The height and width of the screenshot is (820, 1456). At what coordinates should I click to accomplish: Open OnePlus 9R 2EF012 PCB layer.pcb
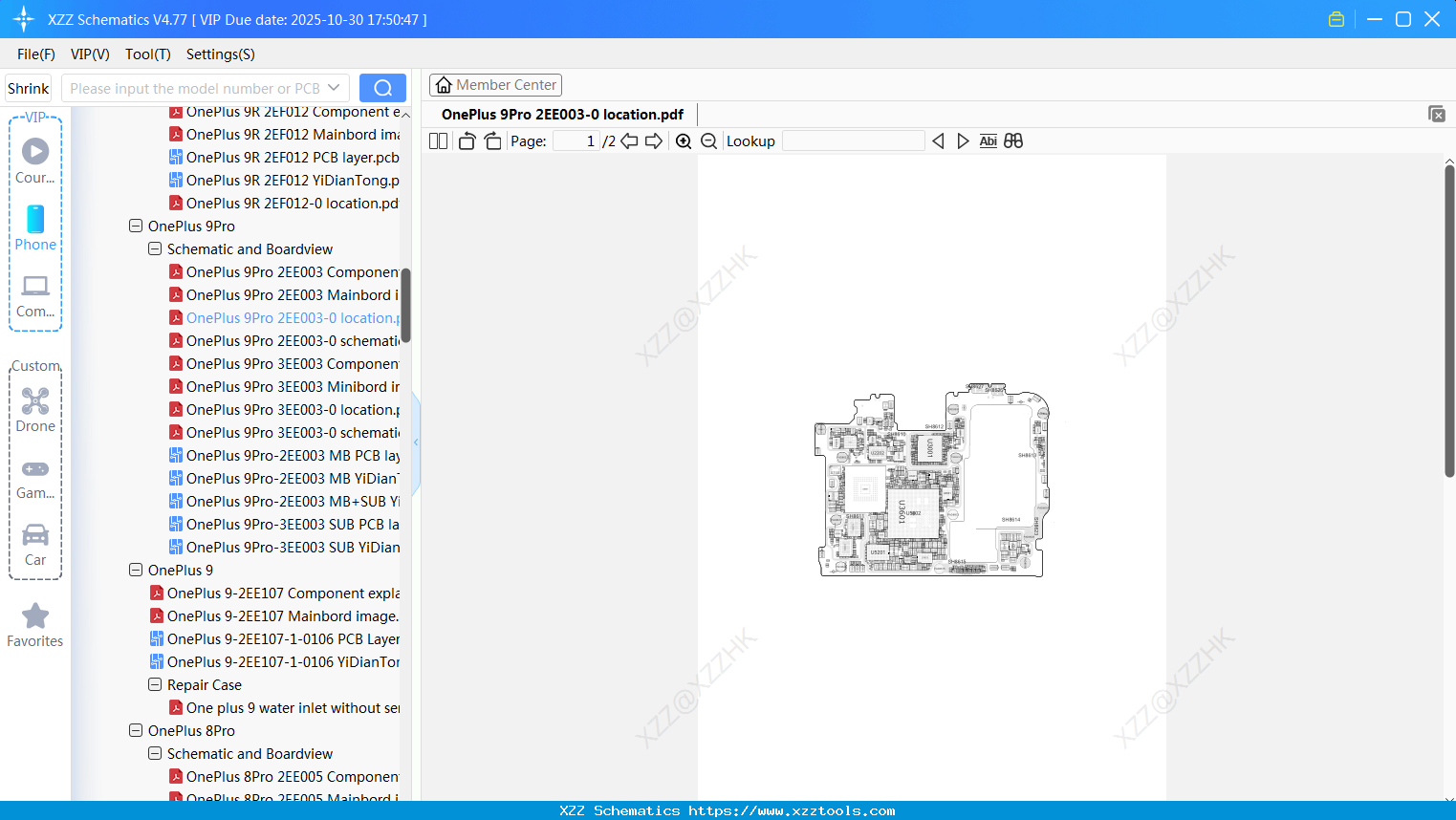pos(285,158)
